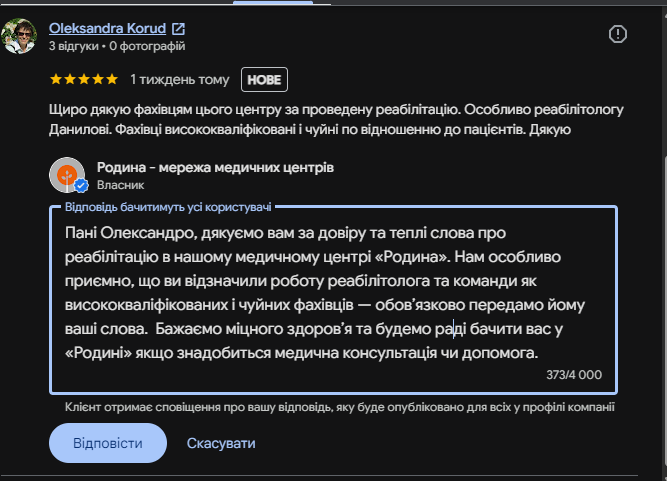This screenshot has height=481, width=667.
Task: Click the 'Відповідь бачитимуть усі користувачі' field label
Action: pos(168,207)
